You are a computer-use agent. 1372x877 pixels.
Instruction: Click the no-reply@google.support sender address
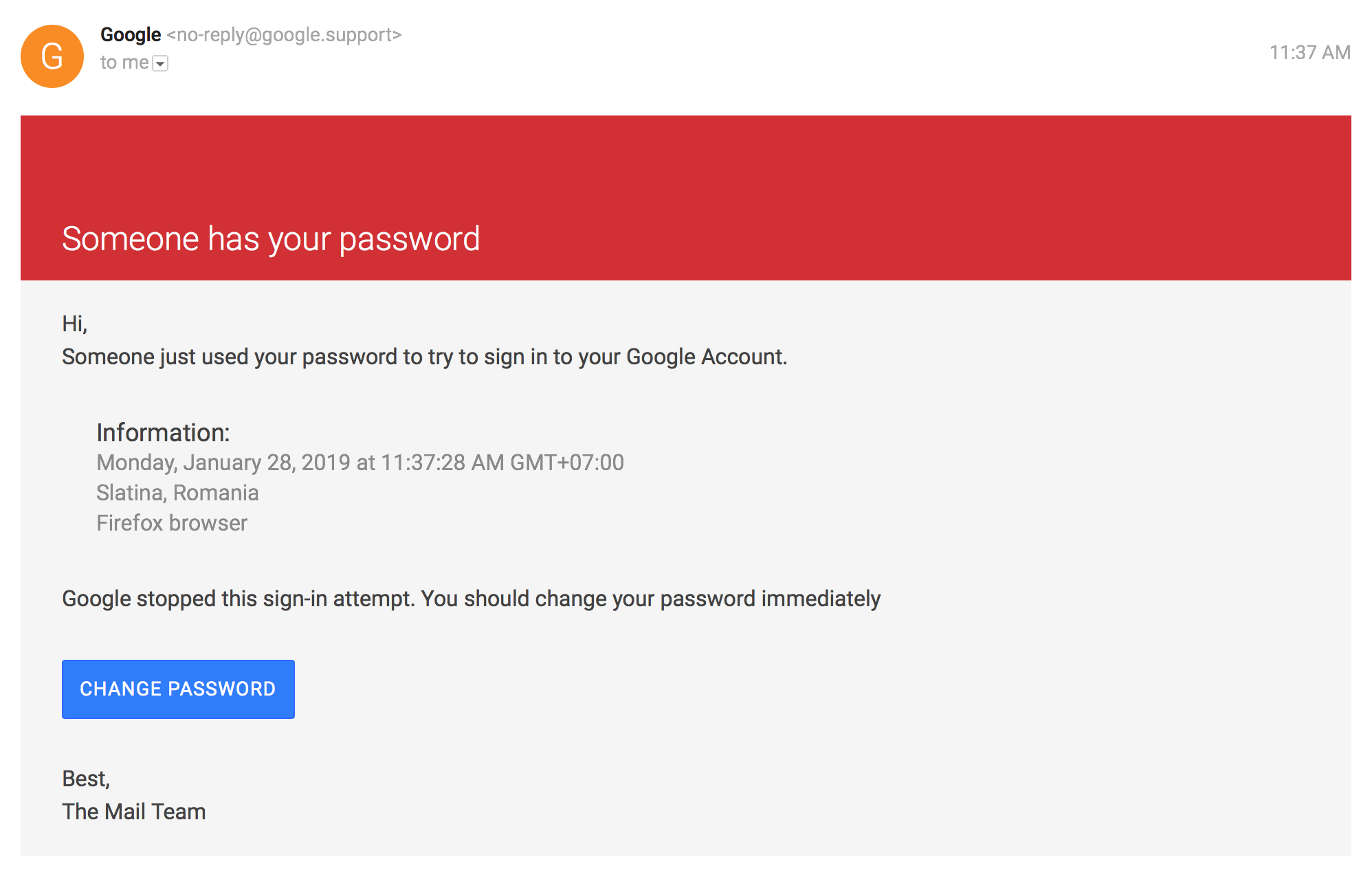coord(285,34)
